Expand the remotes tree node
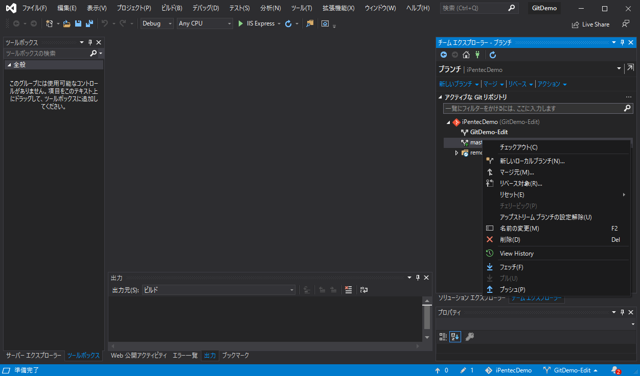The height and width of the screenshot is (376, 640). 456,153
